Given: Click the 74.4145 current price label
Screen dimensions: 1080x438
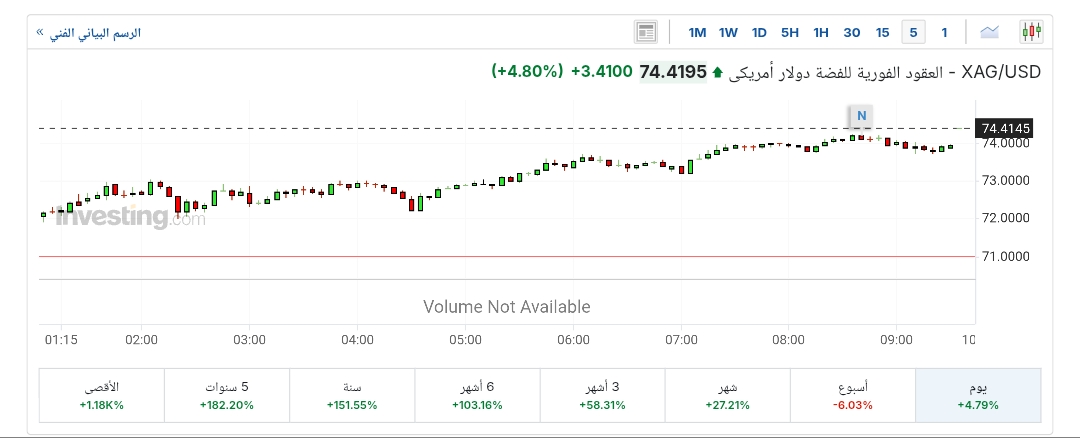Looking at the screenshot, I should point(1005,128).
